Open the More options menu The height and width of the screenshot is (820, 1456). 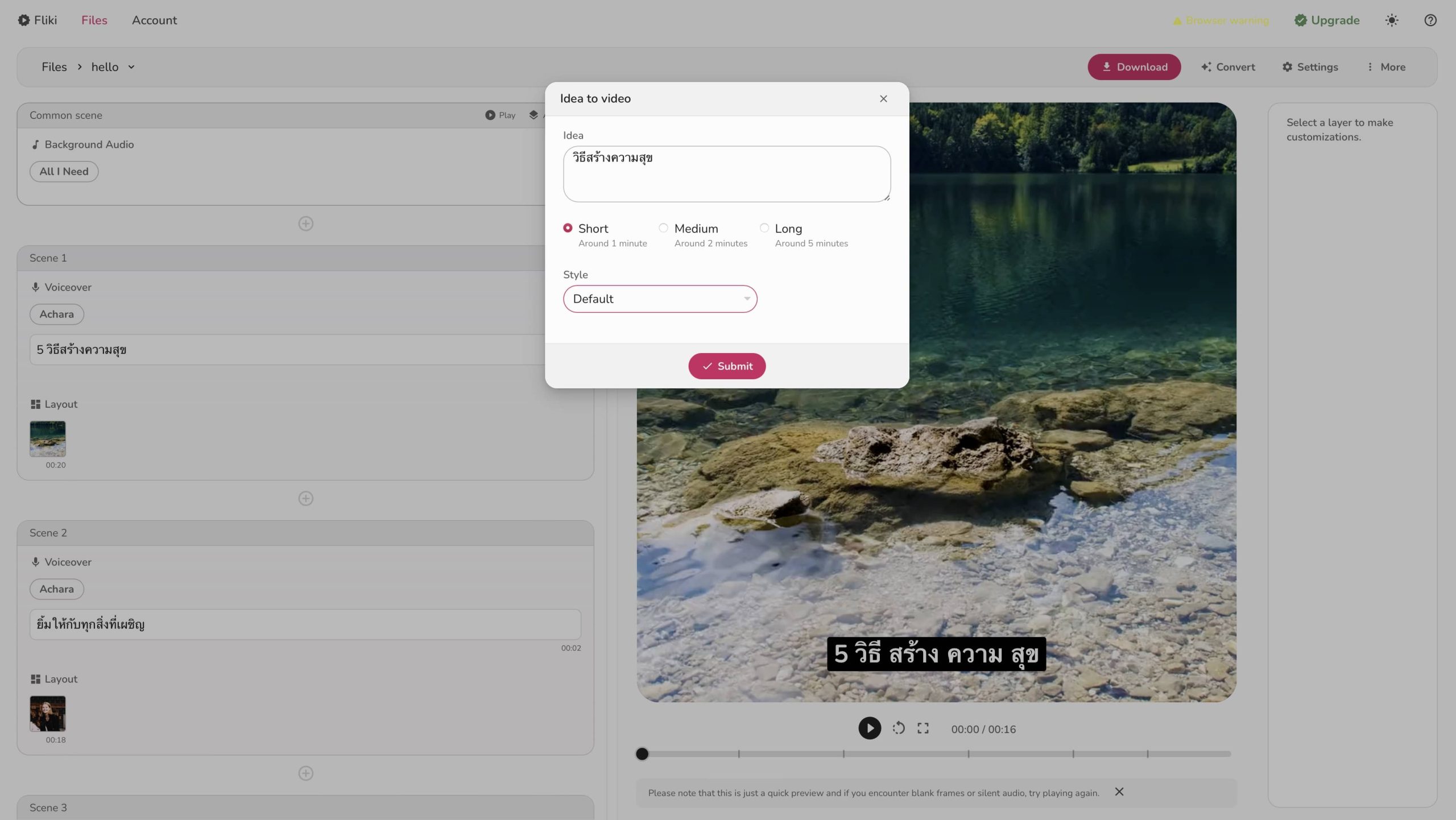1385,67
